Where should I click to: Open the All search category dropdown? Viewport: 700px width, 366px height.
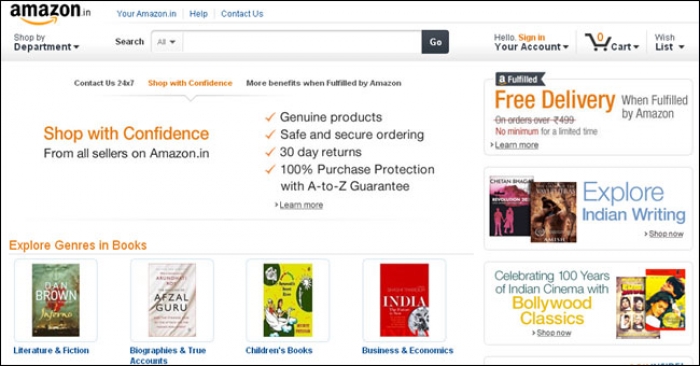[x=167, y=42]
